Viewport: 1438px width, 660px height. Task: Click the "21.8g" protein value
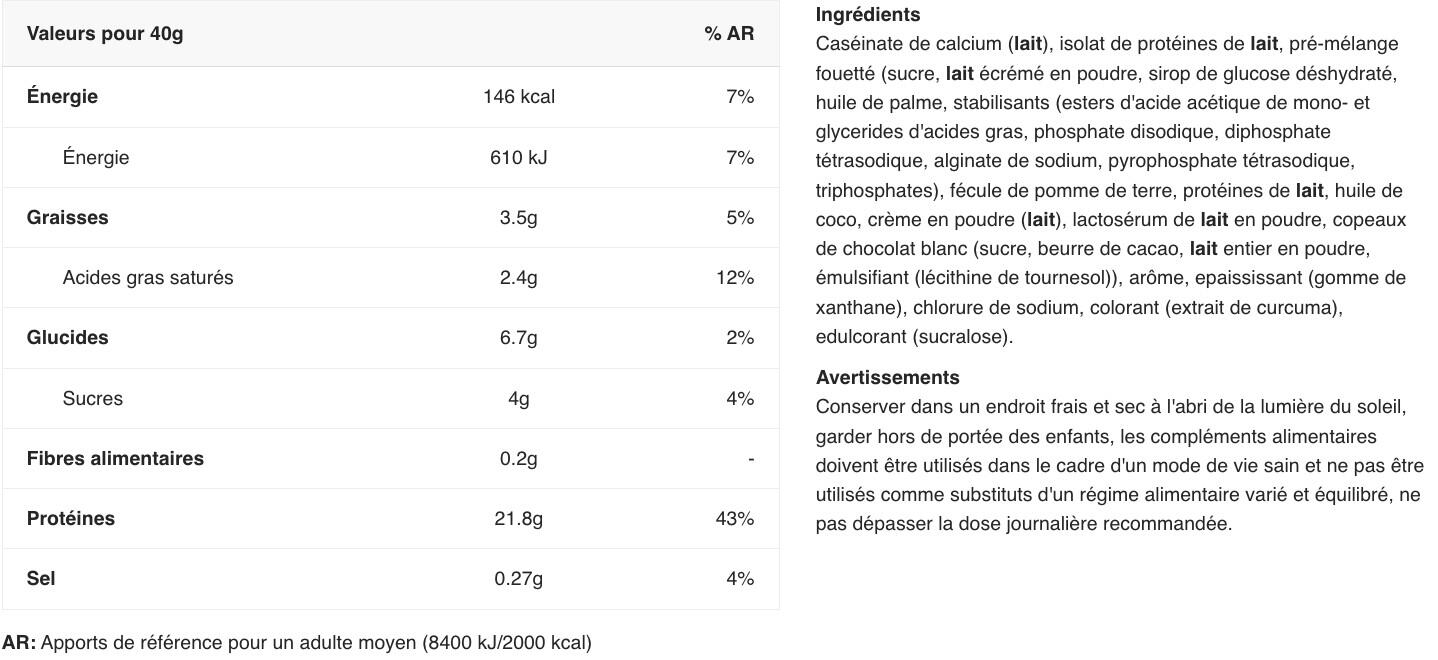click(518, 519)
